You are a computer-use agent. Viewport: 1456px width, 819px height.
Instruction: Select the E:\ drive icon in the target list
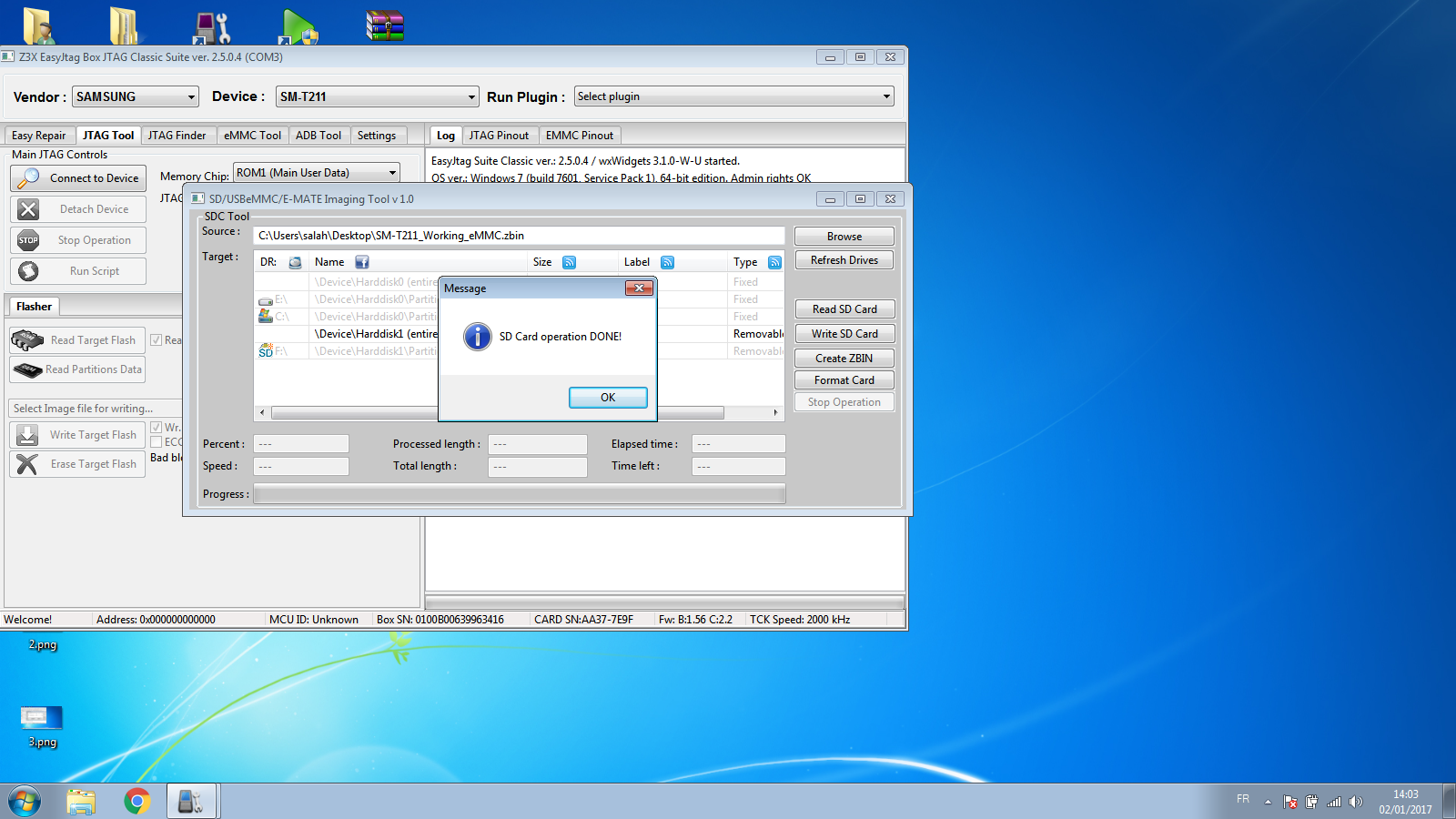point(266,299)
